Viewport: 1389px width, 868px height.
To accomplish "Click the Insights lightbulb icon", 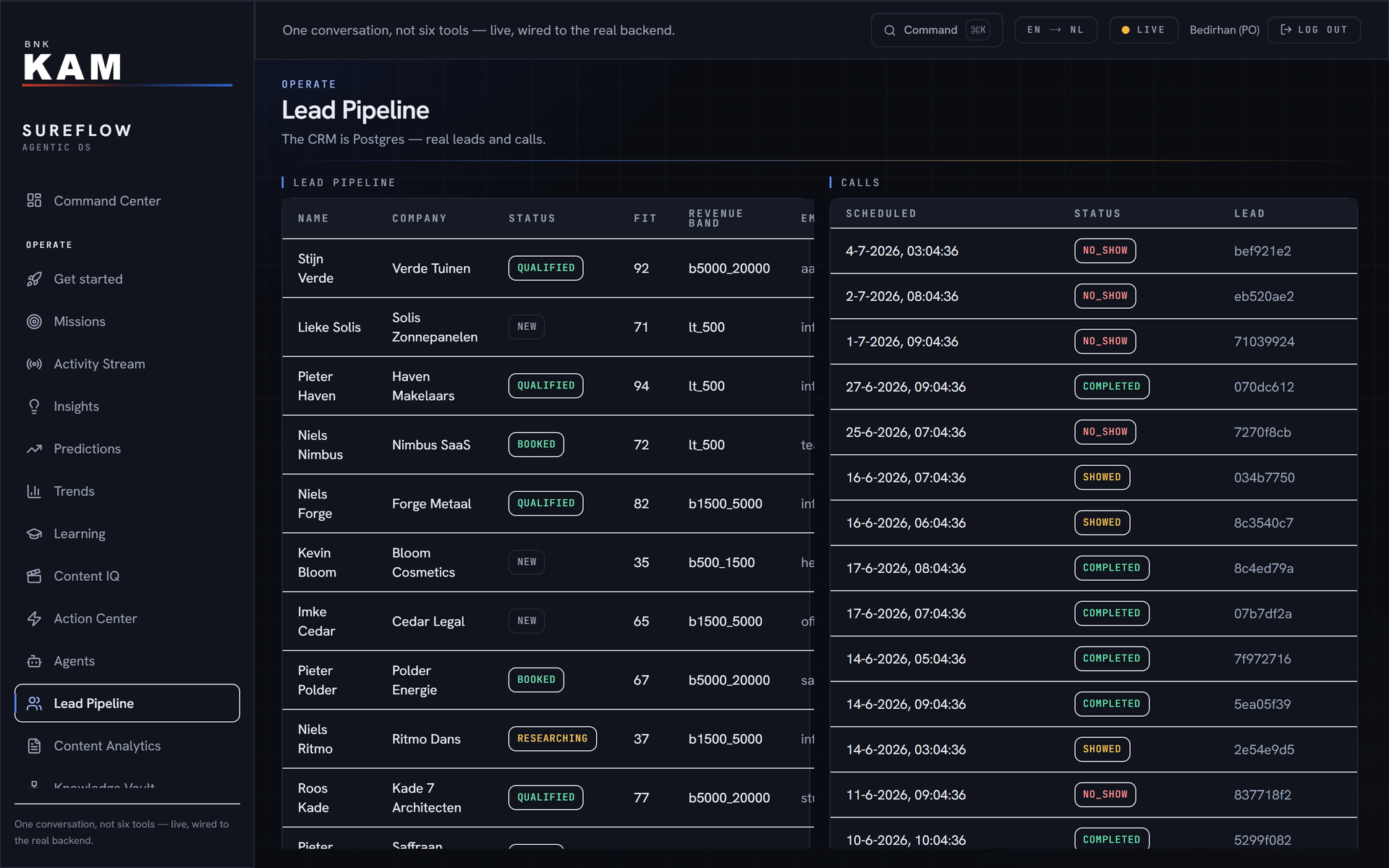I will point(34,407).
